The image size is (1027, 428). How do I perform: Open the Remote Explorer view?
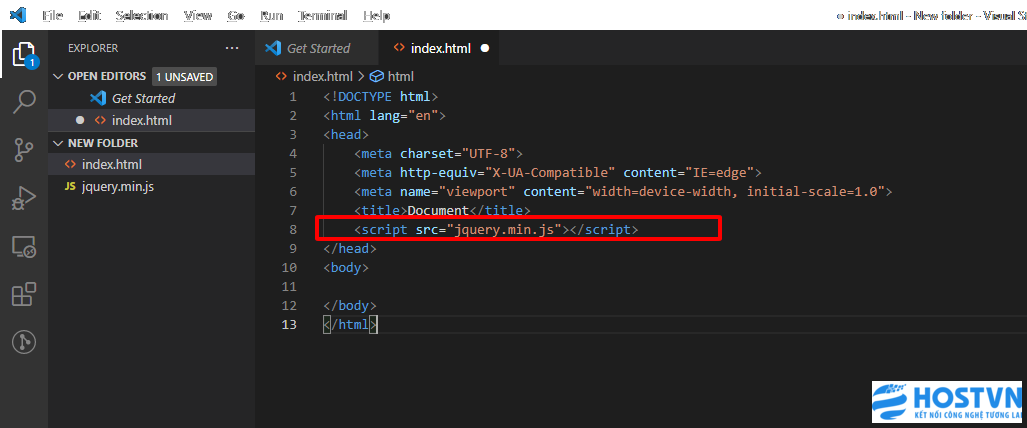[x=24, y=246]
